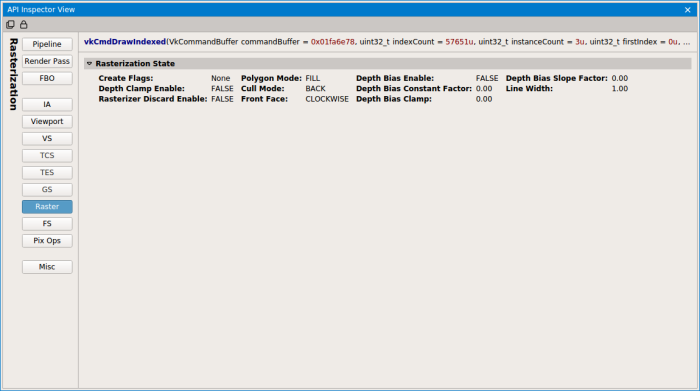Click the indexCount value 57651u
The width and height of the screenshot is (700, 391).
pyautogui.click(x=459, y=42)
